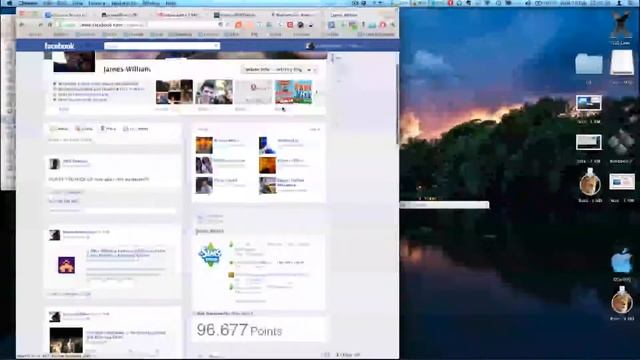Click the purple app icon in the post
Image resolution: width=640 pixels, height=360 pixels.
tap(66, 265)
